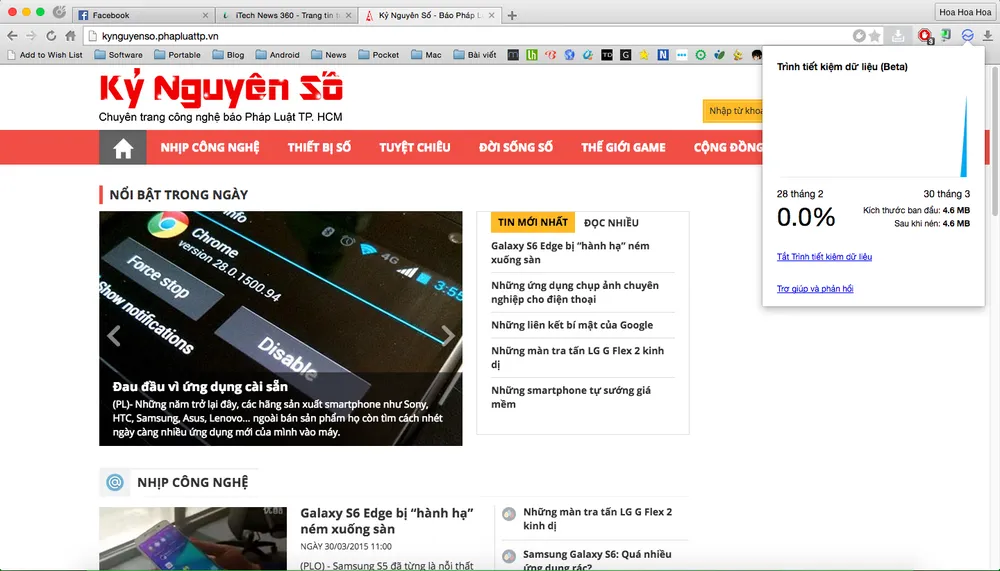Viewport: 1000px width, 571px height.
Task: Open the Data Saver extension icon
Action: coord(967,36)
